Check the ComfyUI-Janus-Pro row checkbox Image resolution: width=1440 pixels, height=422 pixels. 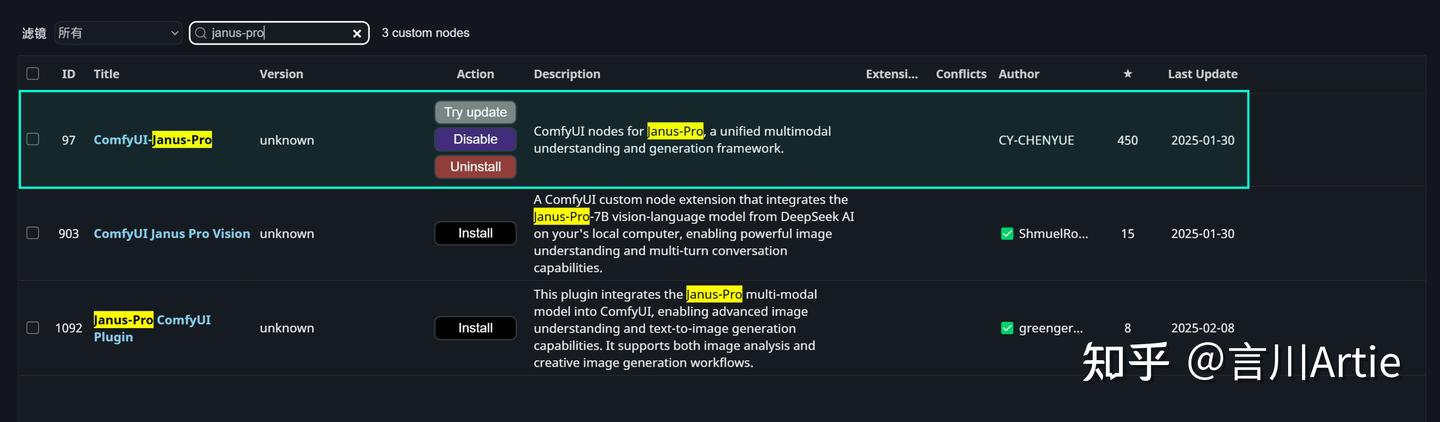coord(33,140)
